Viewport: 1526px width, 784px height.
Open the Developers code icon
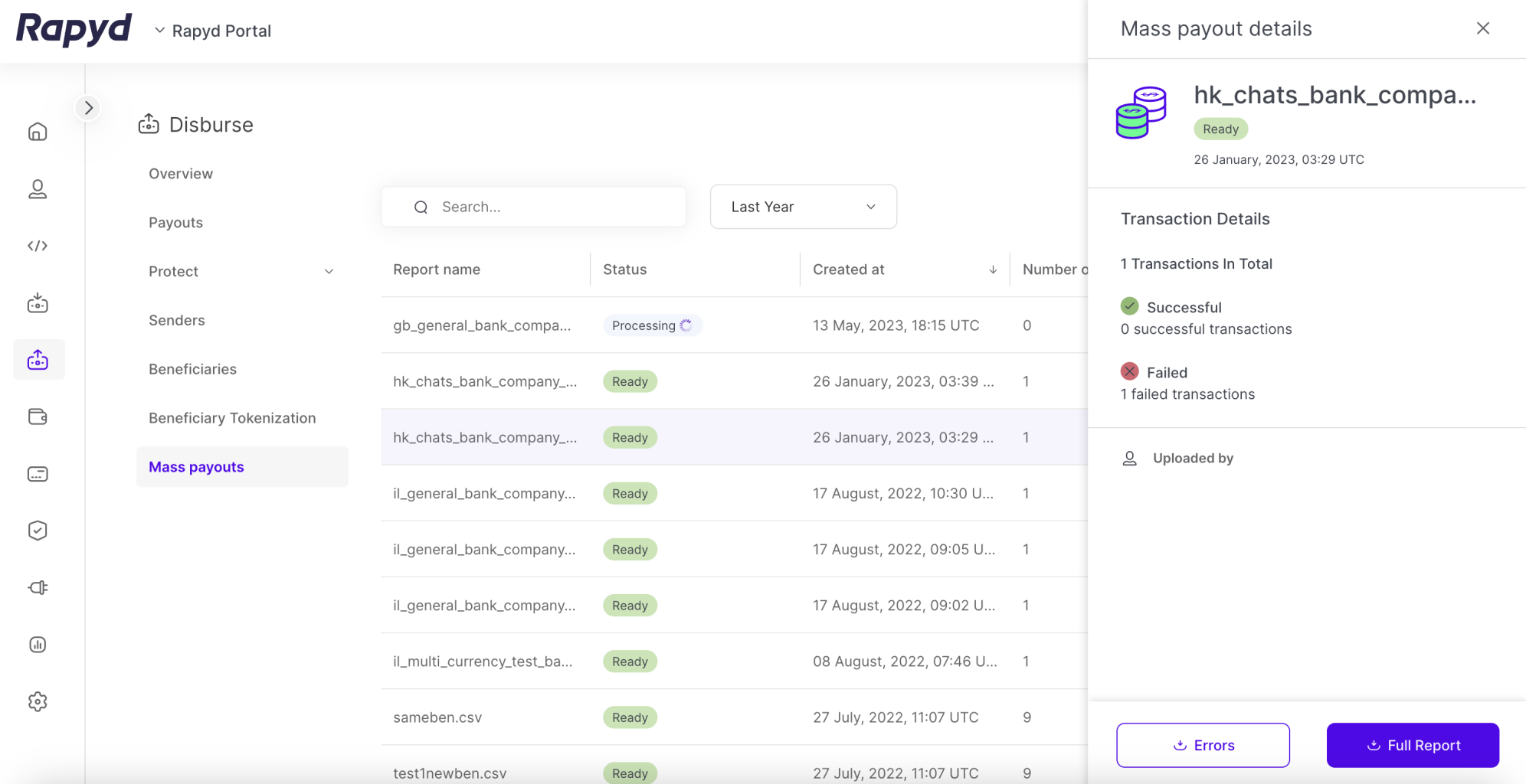[x=38, y=246]
